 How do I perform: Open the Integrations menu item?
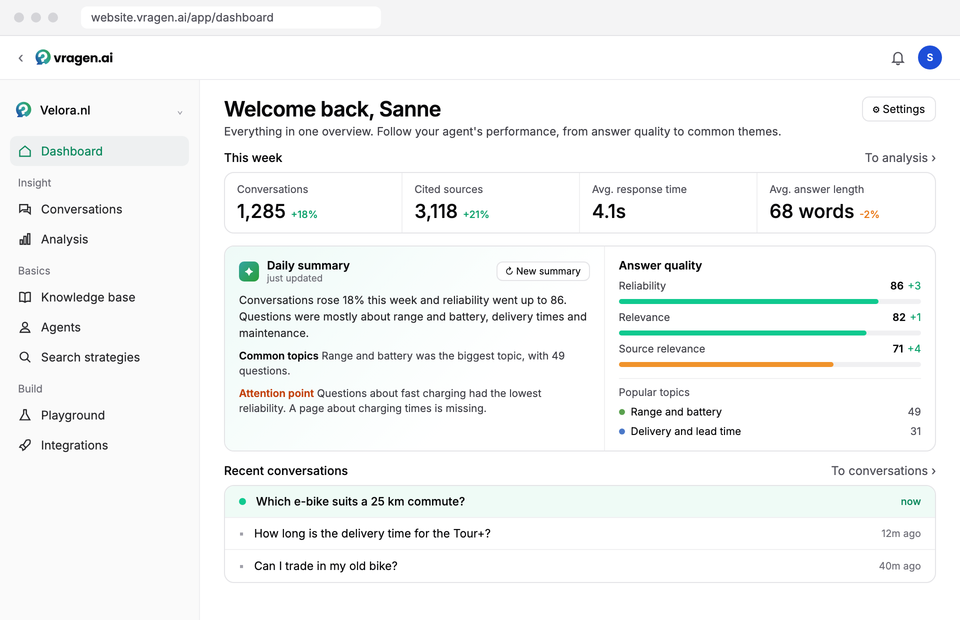[x=99, y=445]
